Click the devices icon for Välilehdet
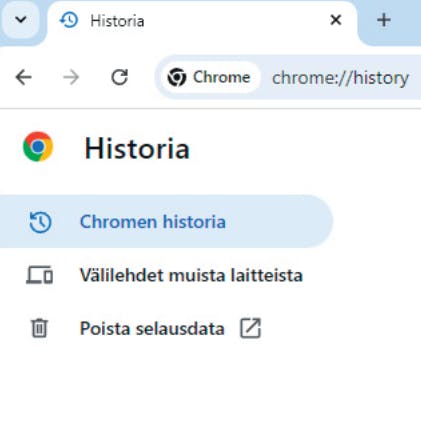Image resolution: width=421 pixels, height=427 pixels. click(x=40, y=275)
